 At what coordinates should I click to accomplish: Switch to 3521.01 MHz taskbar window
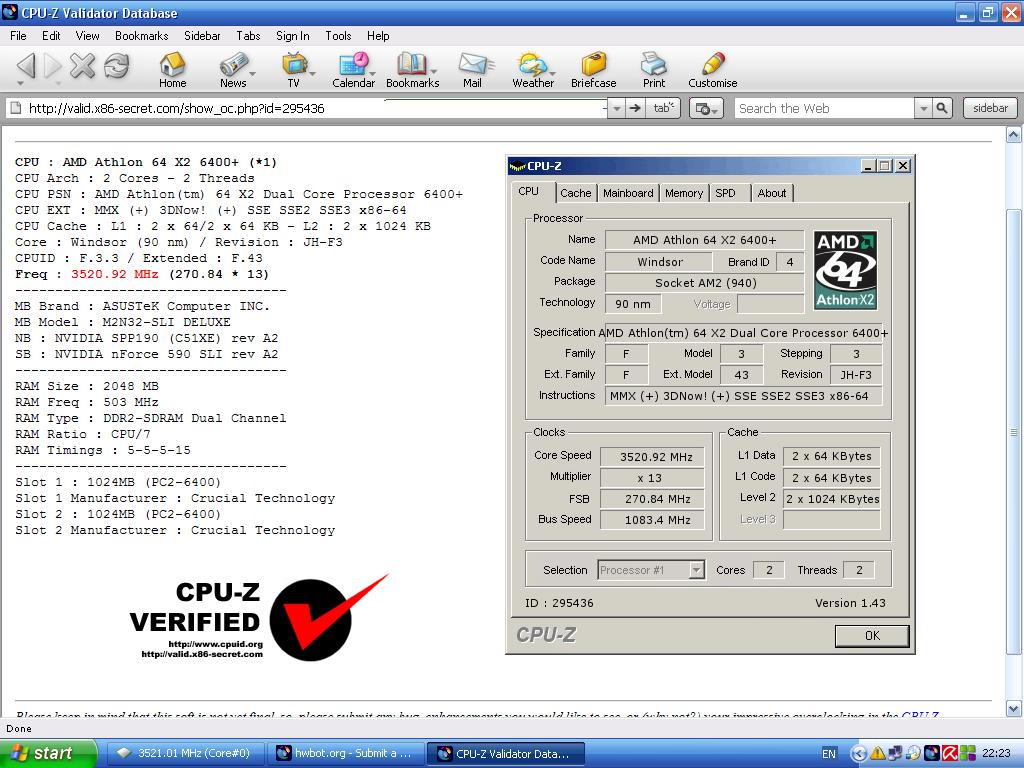point(185,753)
